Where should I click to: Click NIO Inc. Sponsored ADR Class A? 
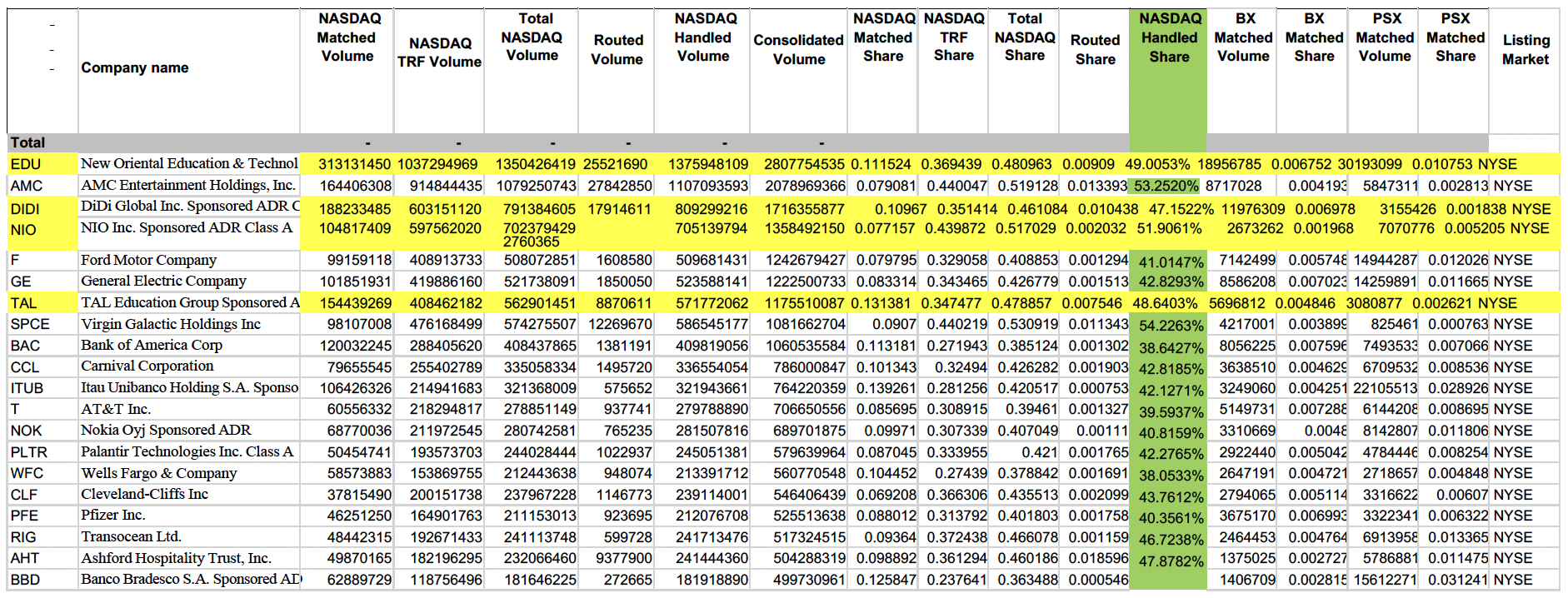187,227
